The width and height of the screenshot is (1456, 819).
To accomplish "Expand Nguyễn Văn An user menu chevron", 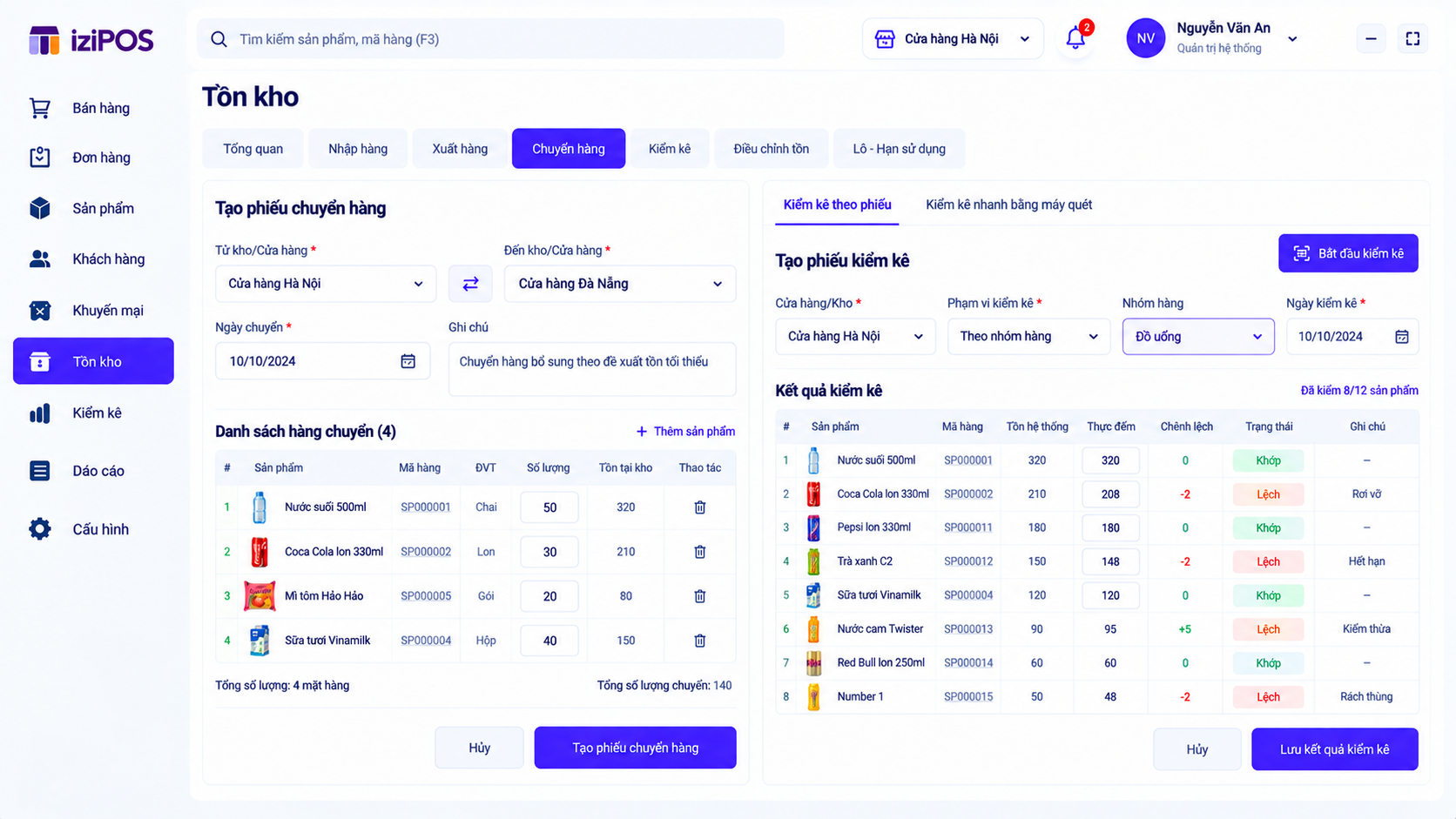I will point(1292,39).
